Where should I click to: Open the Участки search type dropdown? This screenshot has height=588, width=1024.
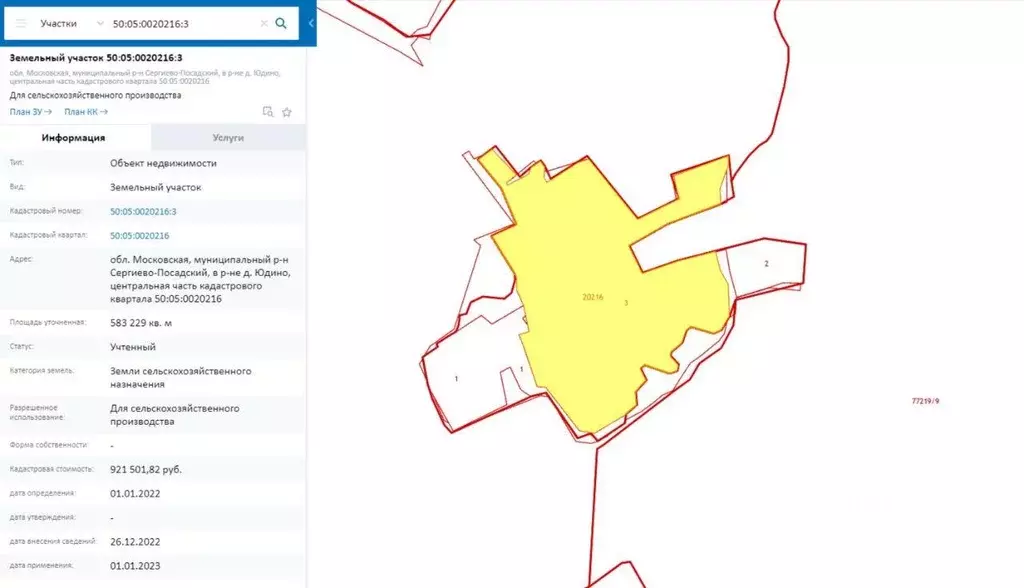click(72, 22)
